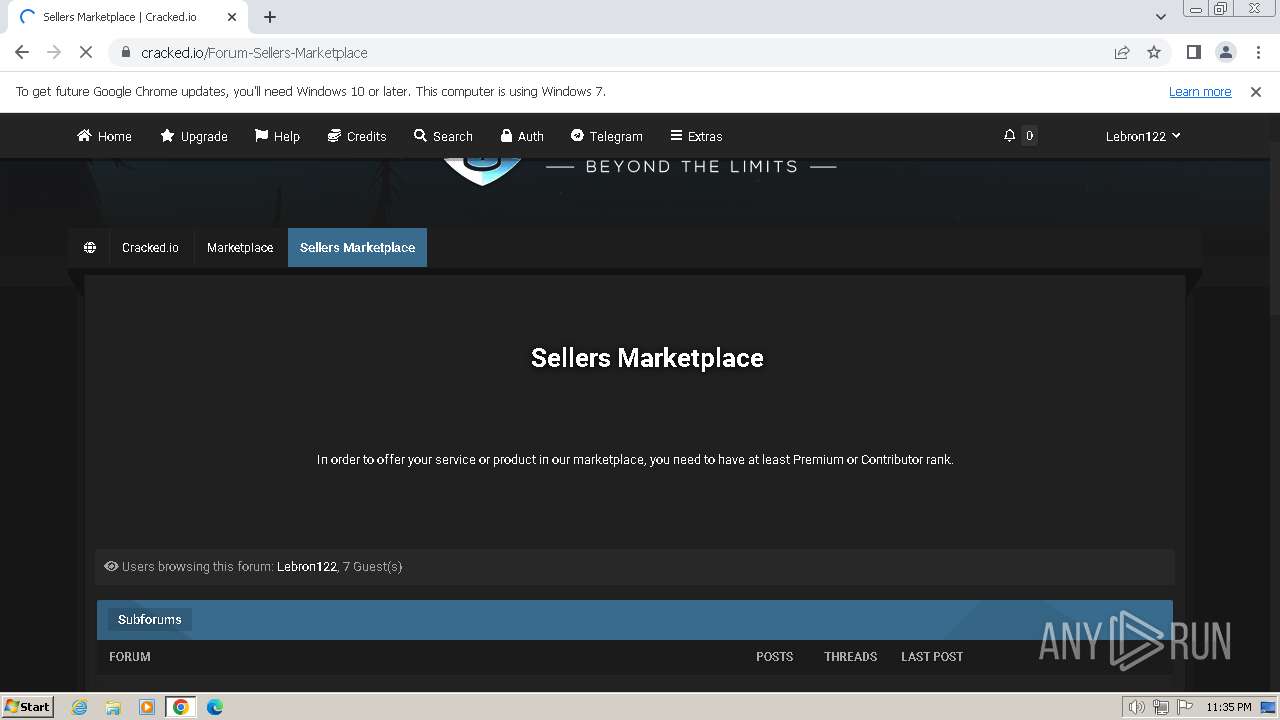Go to Marketplace breadcrumb
This screenshot has width=1280, height=720.
(x=240, y=247)
